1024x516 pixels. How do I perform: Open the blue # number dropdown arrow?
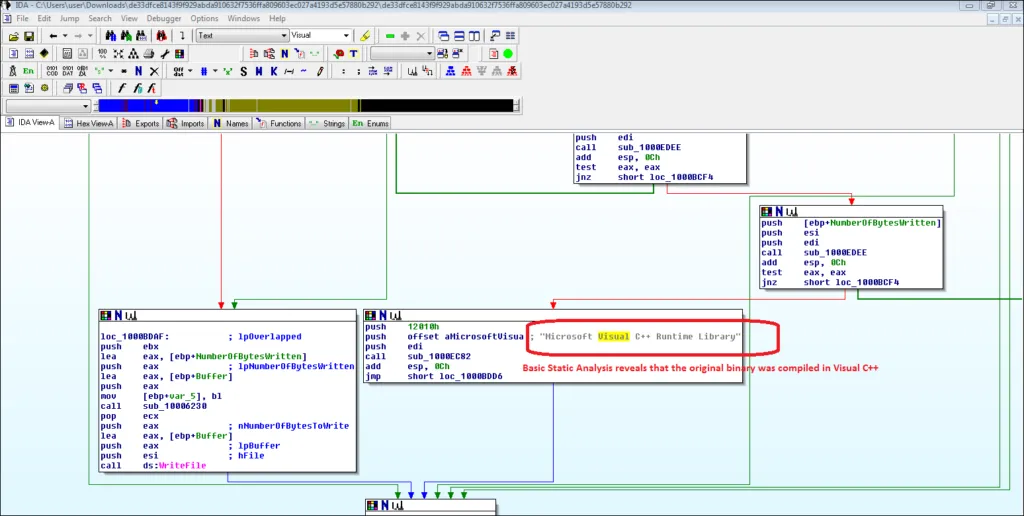[x=216, y=71]
